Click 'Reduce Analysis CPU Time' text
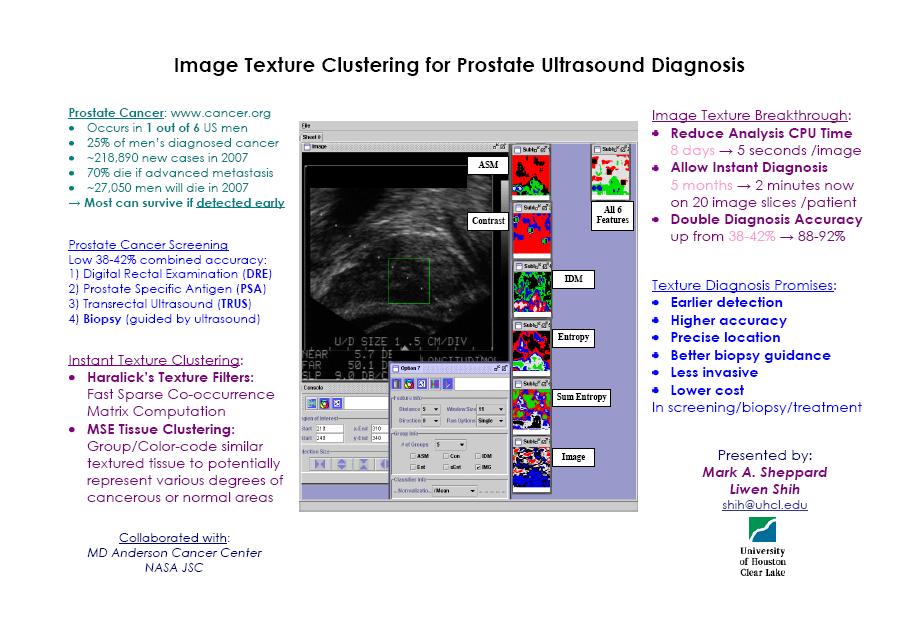This screenshot has height=640, width=924. tap(761, 133)
